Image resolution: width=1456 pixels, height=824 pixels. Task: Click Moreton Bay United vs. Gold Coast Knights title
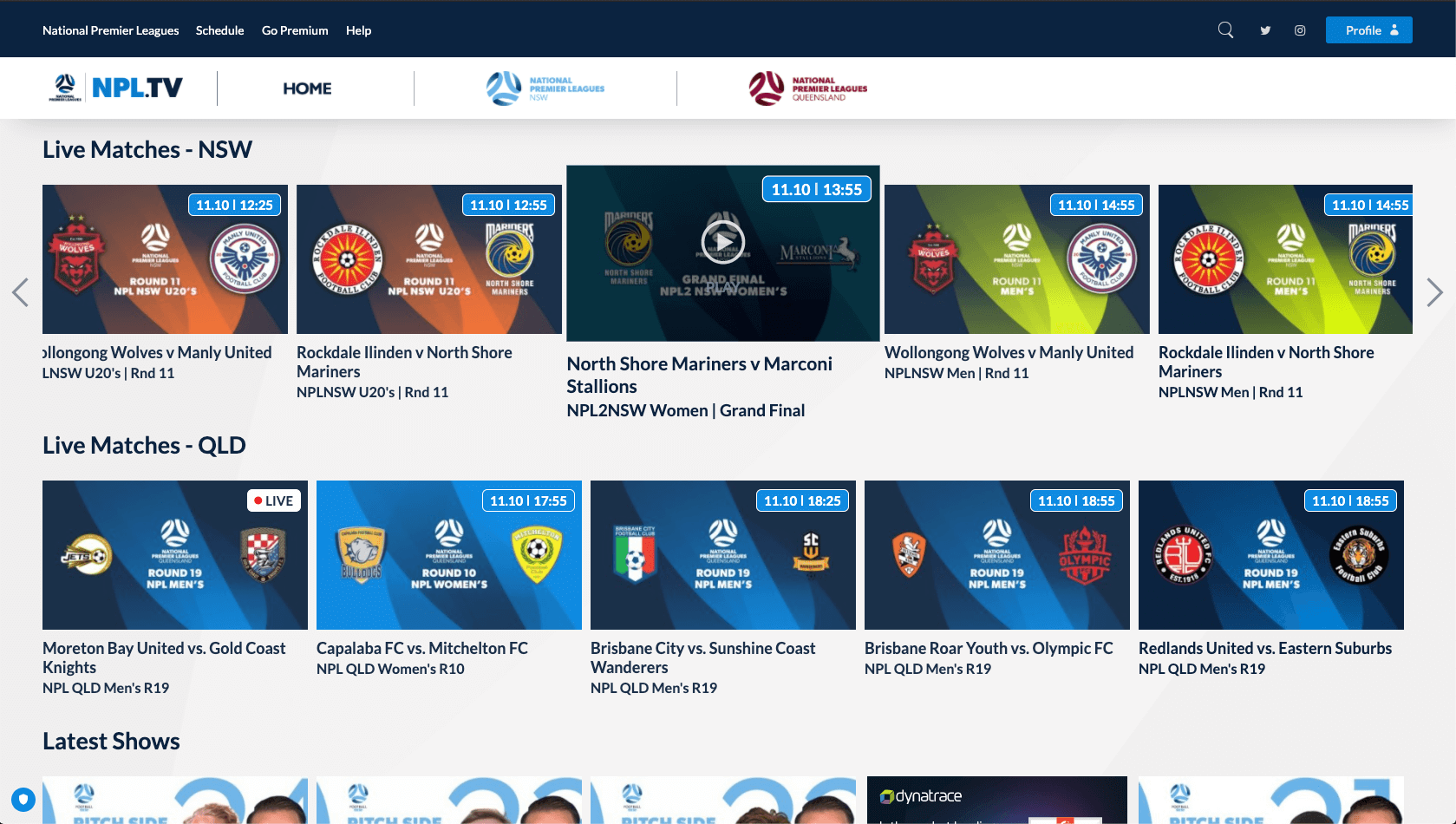pyautogui.click(x=164, y=658)
